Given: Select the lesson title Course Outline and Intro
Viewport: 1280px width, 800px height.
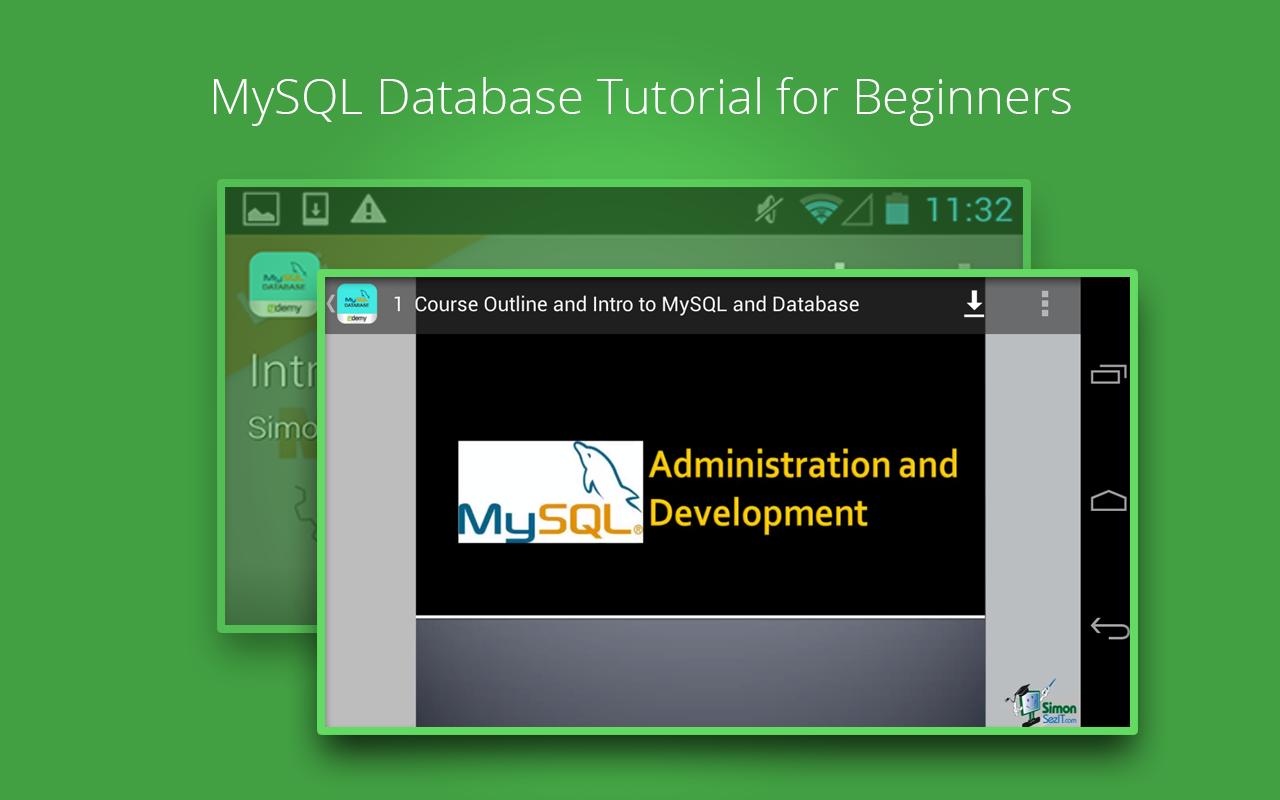Looking at the screenshot, I should coord(637,304).
